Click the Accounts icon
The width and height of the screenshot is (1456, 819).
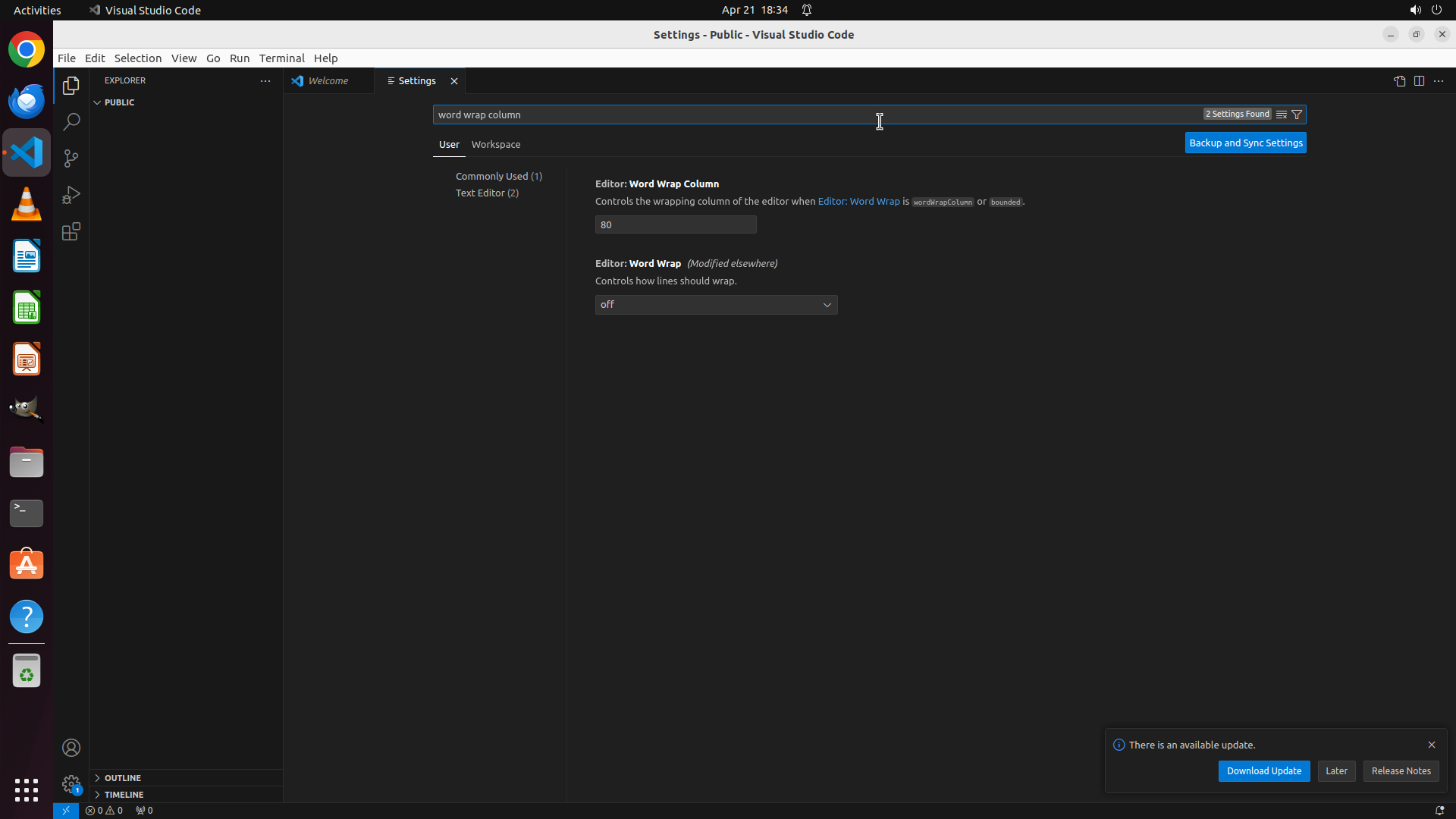pos(71,748)
